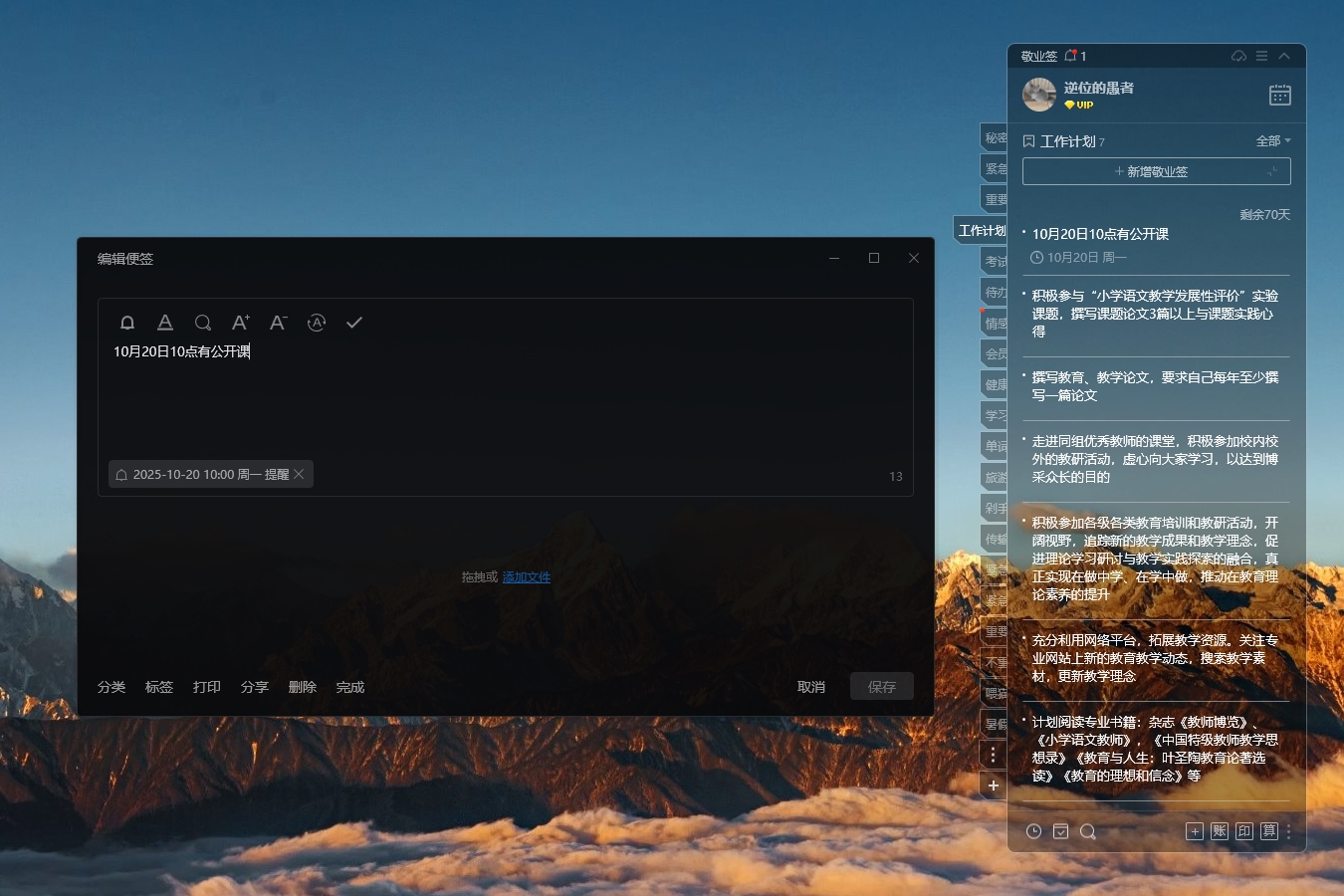Screen dimensions: 1344x896
Task: Open the 10月20日10点有公开课 note in list
Action: pos(1100,234)
